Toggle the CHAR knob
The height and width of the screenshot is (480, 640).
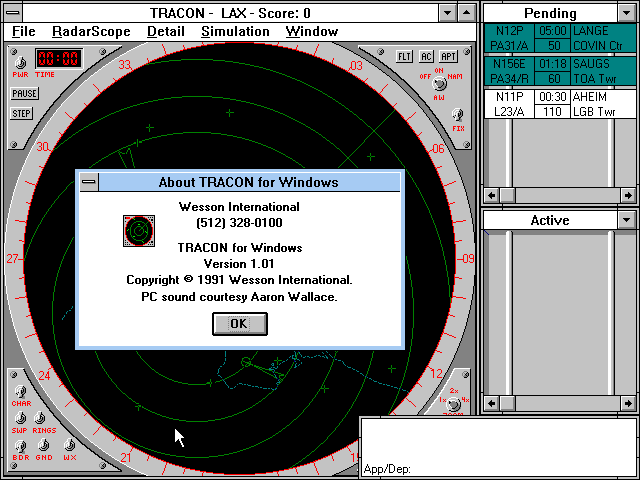(x=20, y=392)
